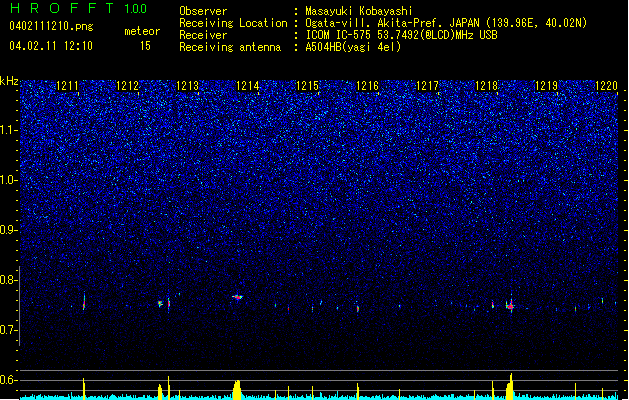Click the 0.8 frequency axis label

(x=9, y=280)
